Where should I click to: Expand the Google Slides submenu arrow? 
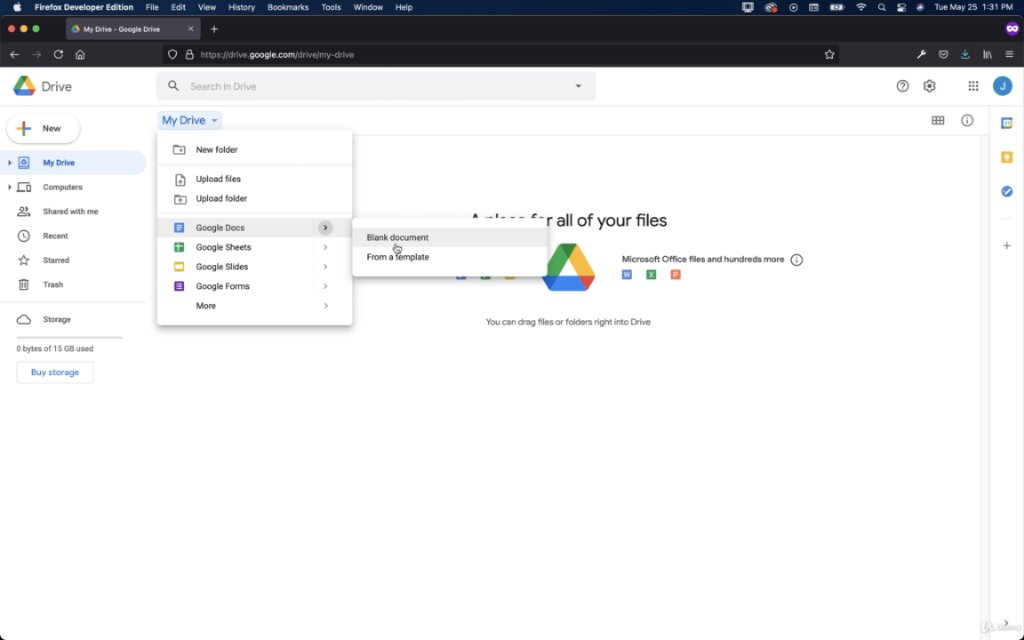(x=325, y=267)
